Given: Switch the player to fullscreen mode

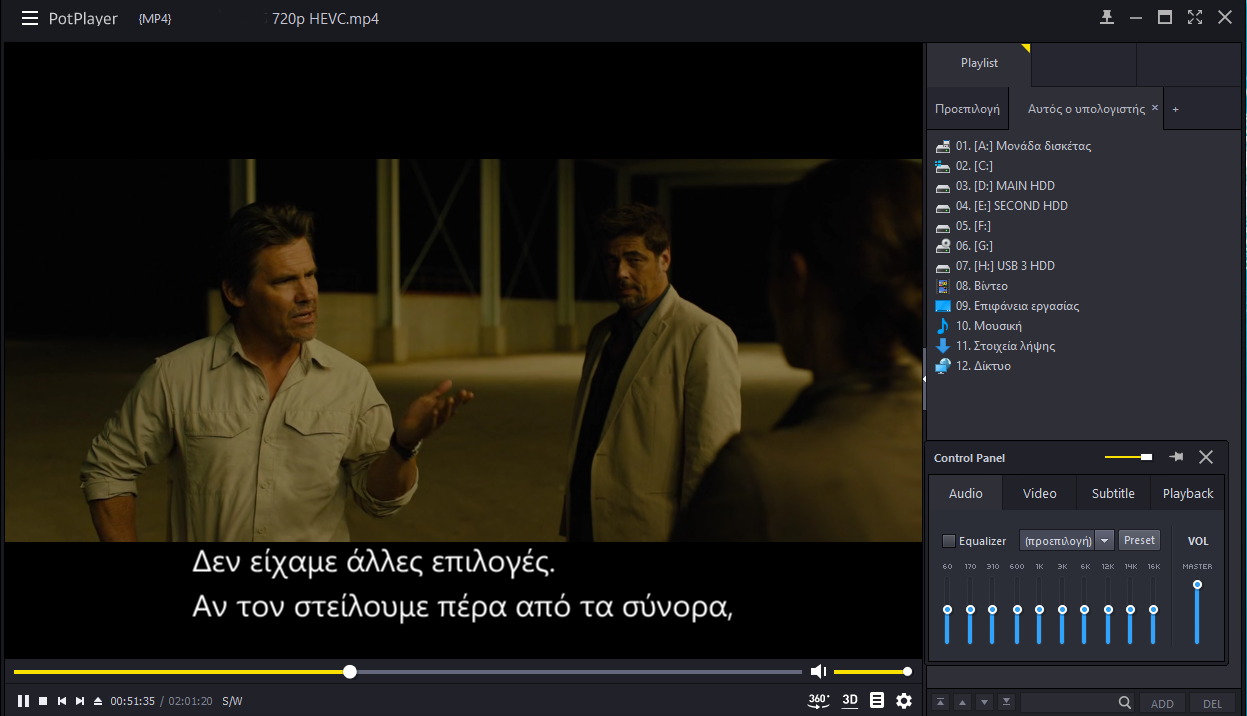Looking at the screenshot, I should 1195,17.
